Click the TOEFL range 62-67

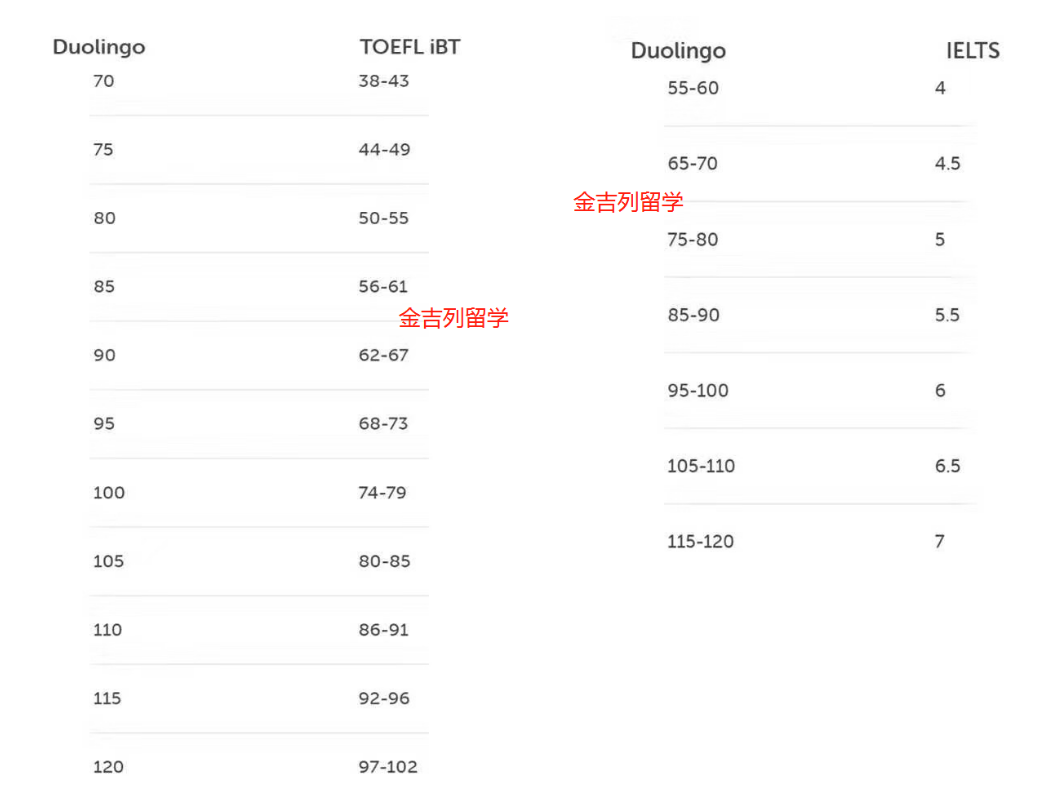tap(384, 356)
